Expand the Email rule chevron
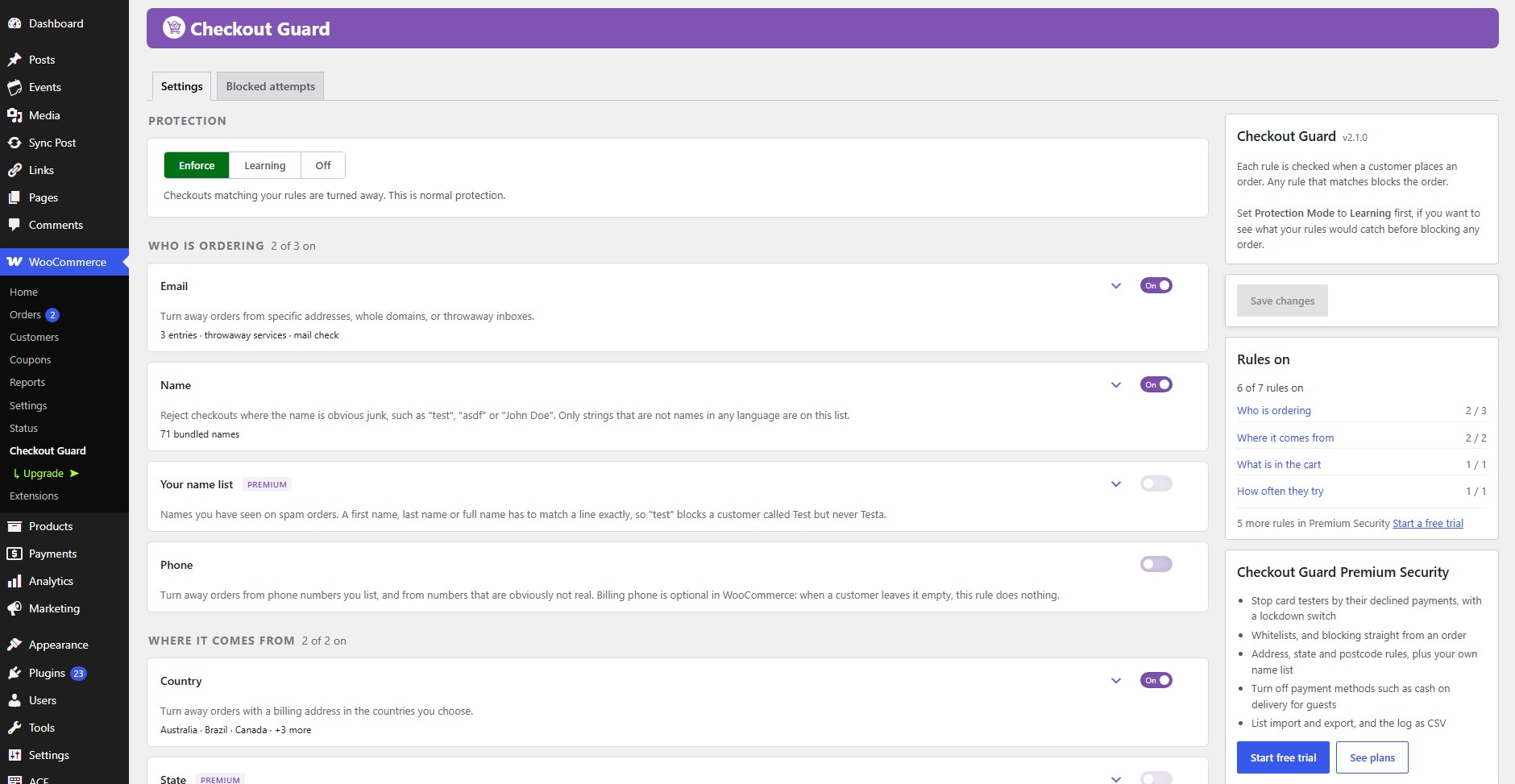 [1116, 286]
